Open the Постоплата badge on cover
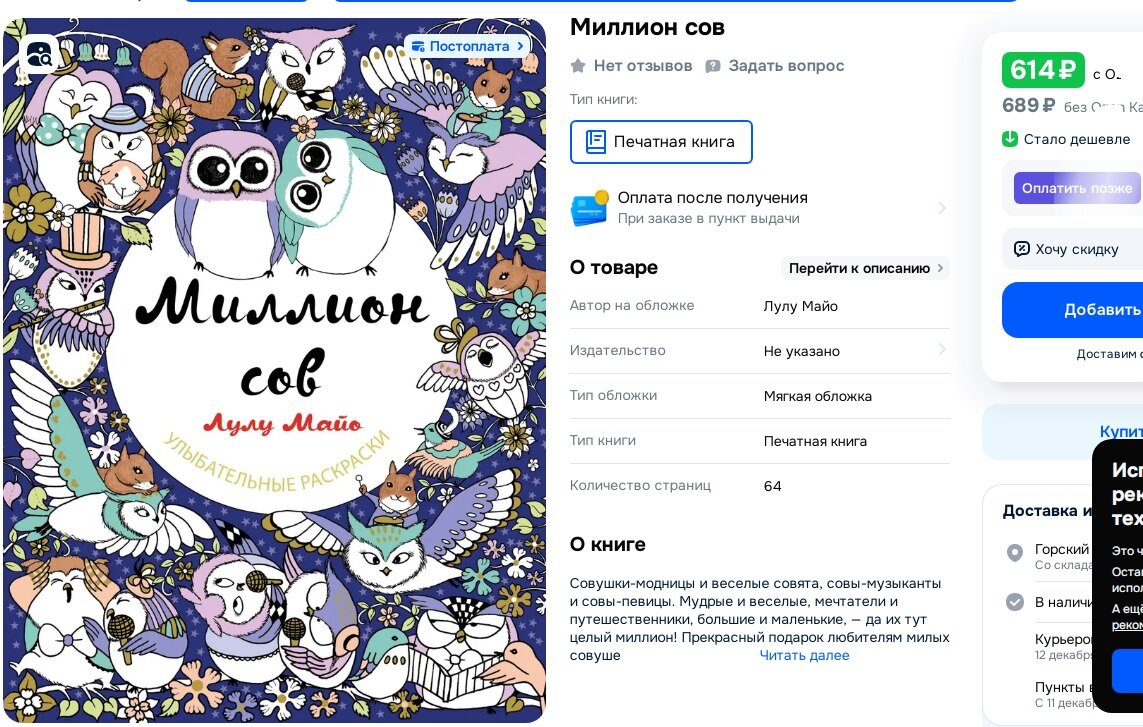 467,46
